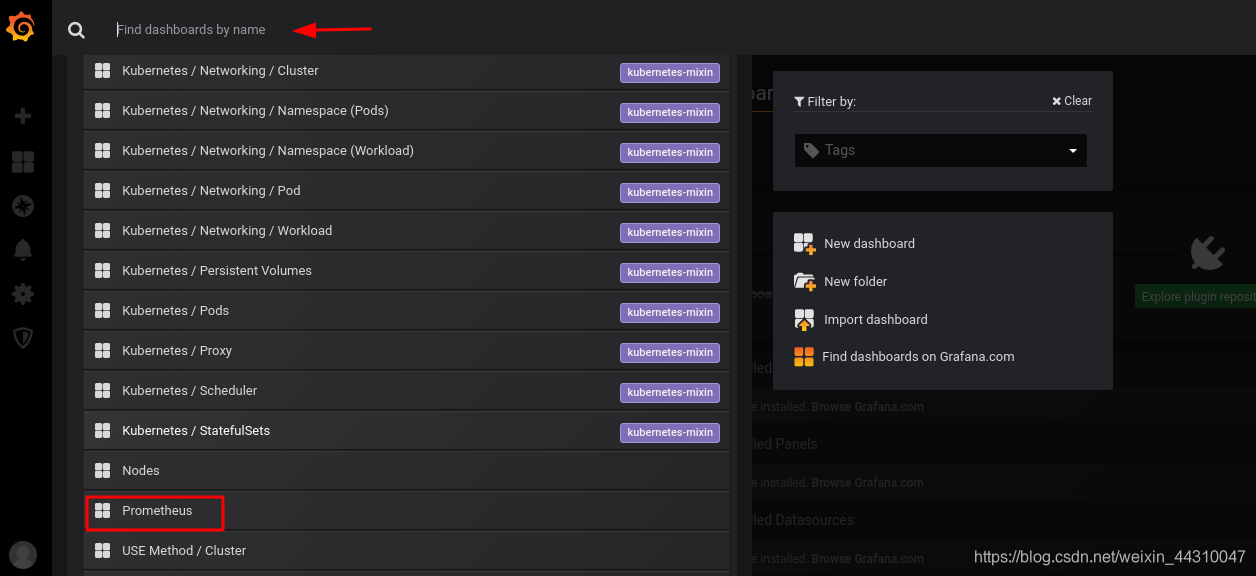Open Kubernetes / StatefulSets dashboard
The height and width of the screenshot is (576, 1256).
pos(407,431)
